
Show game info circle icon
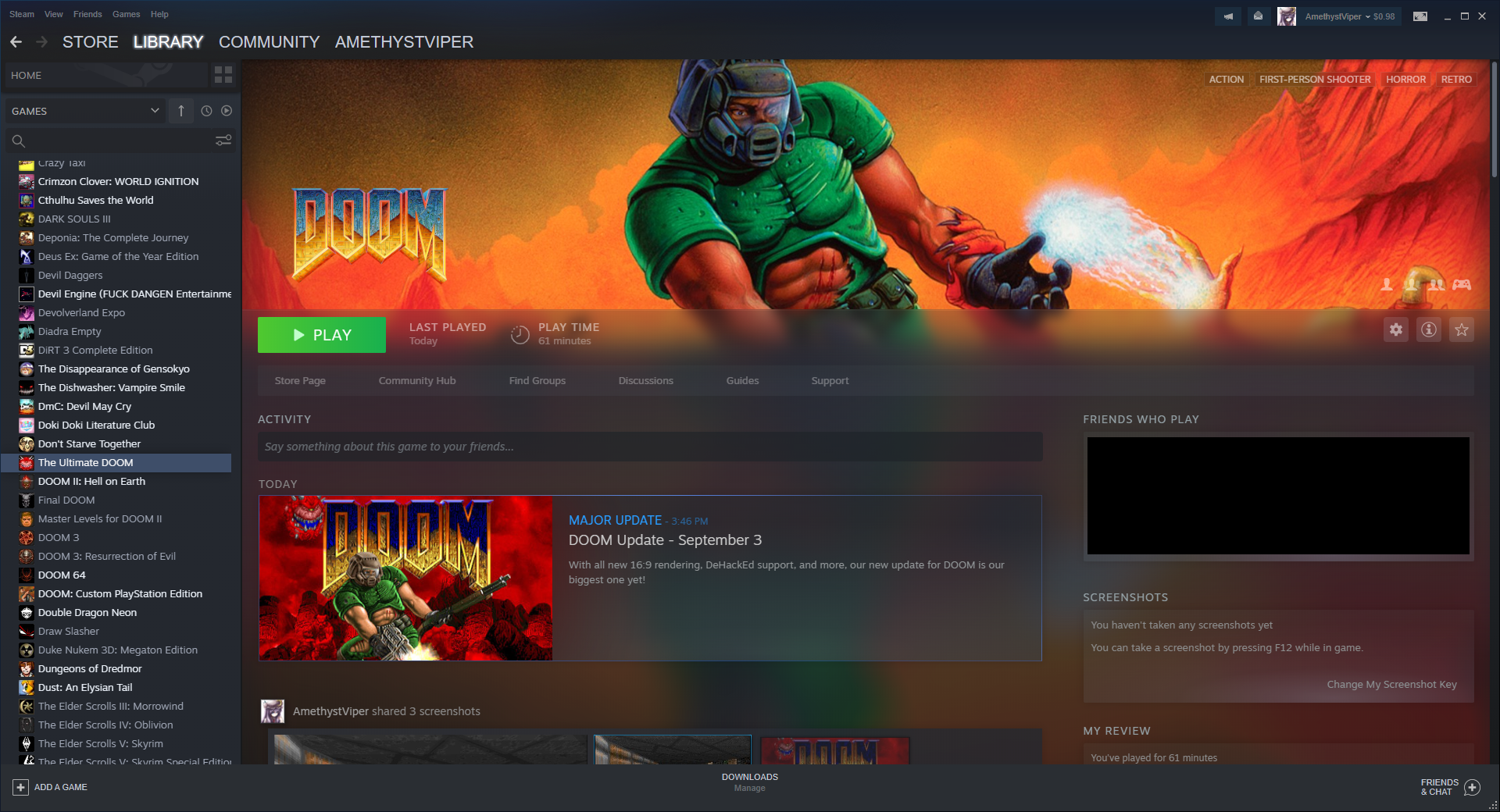pos(1429,329)
